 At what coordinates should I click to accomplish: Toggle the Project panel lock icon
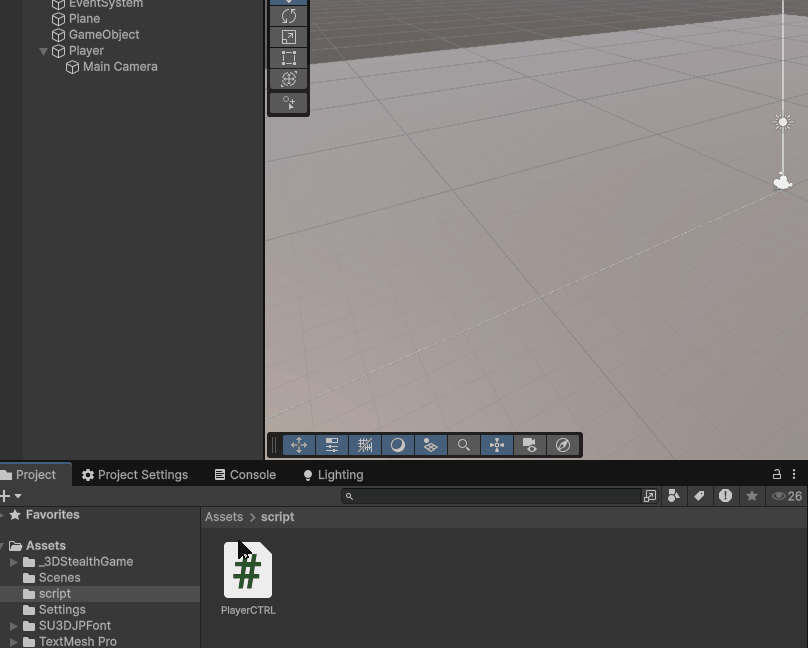[777, 475]
